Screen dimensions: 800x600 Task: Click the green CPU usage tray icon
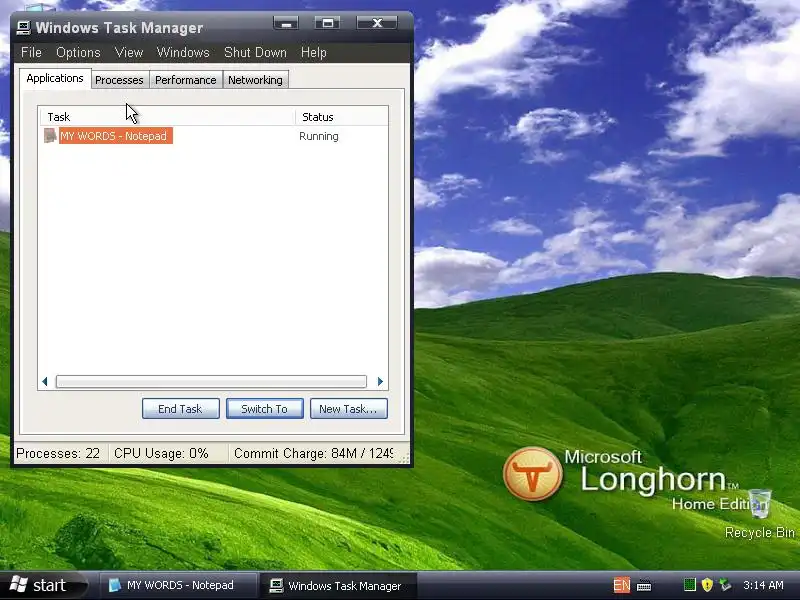pos(690,585)
